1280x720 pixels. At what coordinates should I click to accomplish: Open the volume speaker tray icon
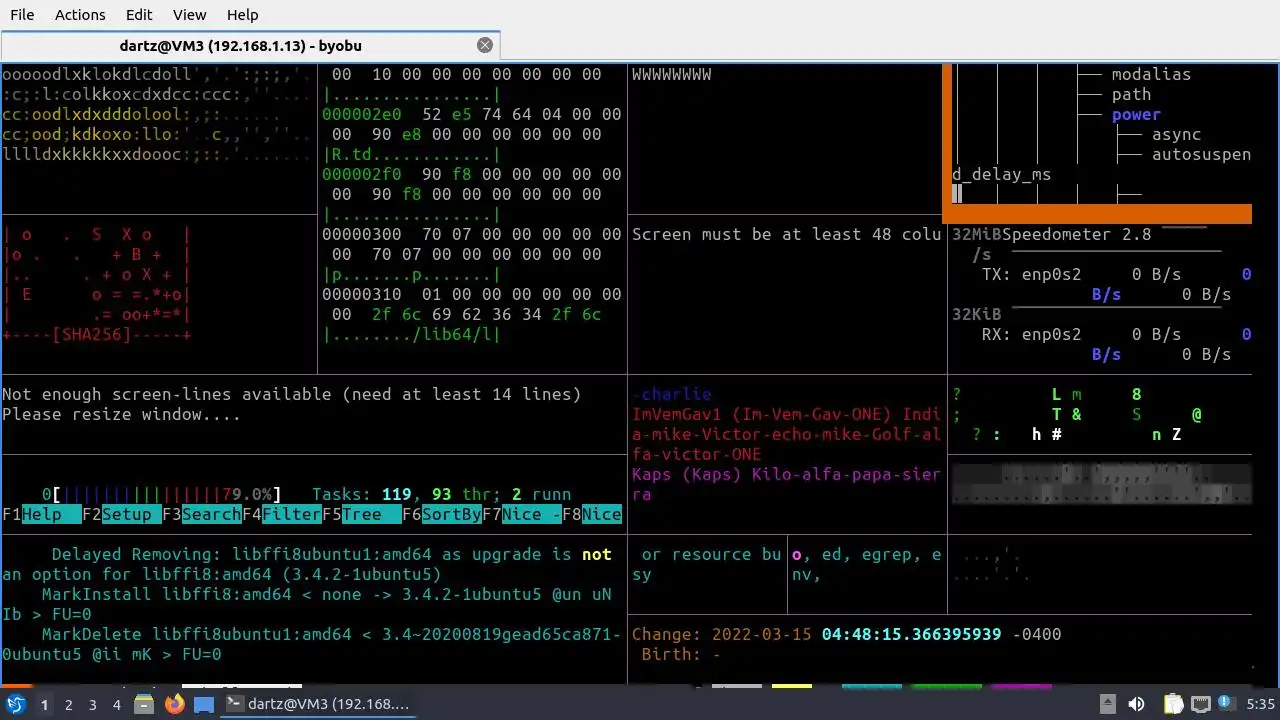[x=1136, y=704]
